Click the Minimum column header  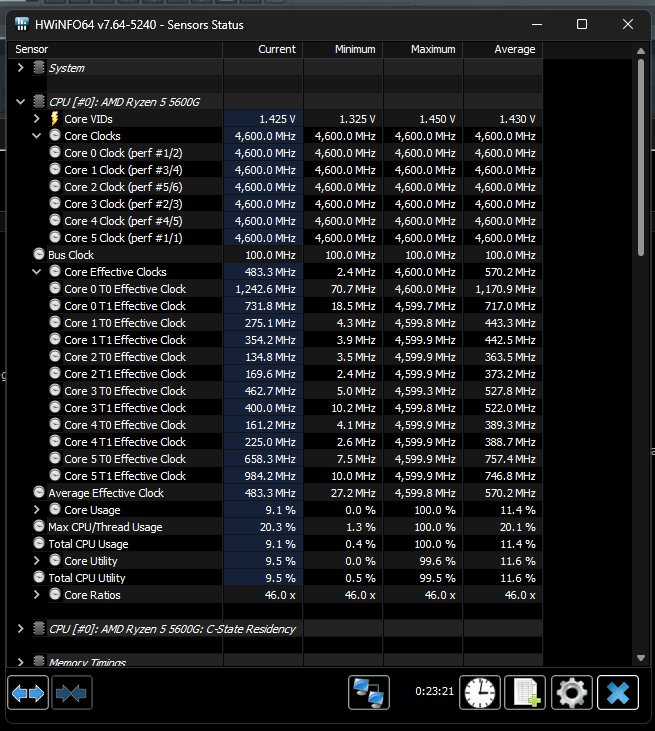(x=343, y=49)
